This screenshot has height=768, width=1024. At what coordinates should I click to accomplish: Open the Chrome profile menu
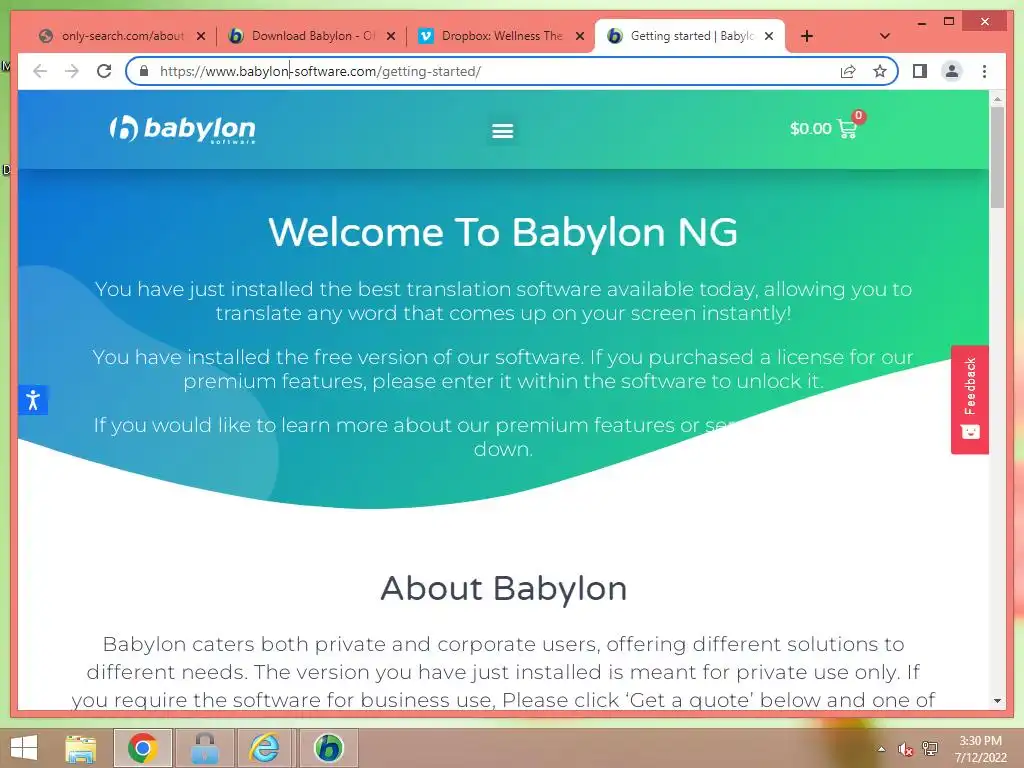pos(952,71)
